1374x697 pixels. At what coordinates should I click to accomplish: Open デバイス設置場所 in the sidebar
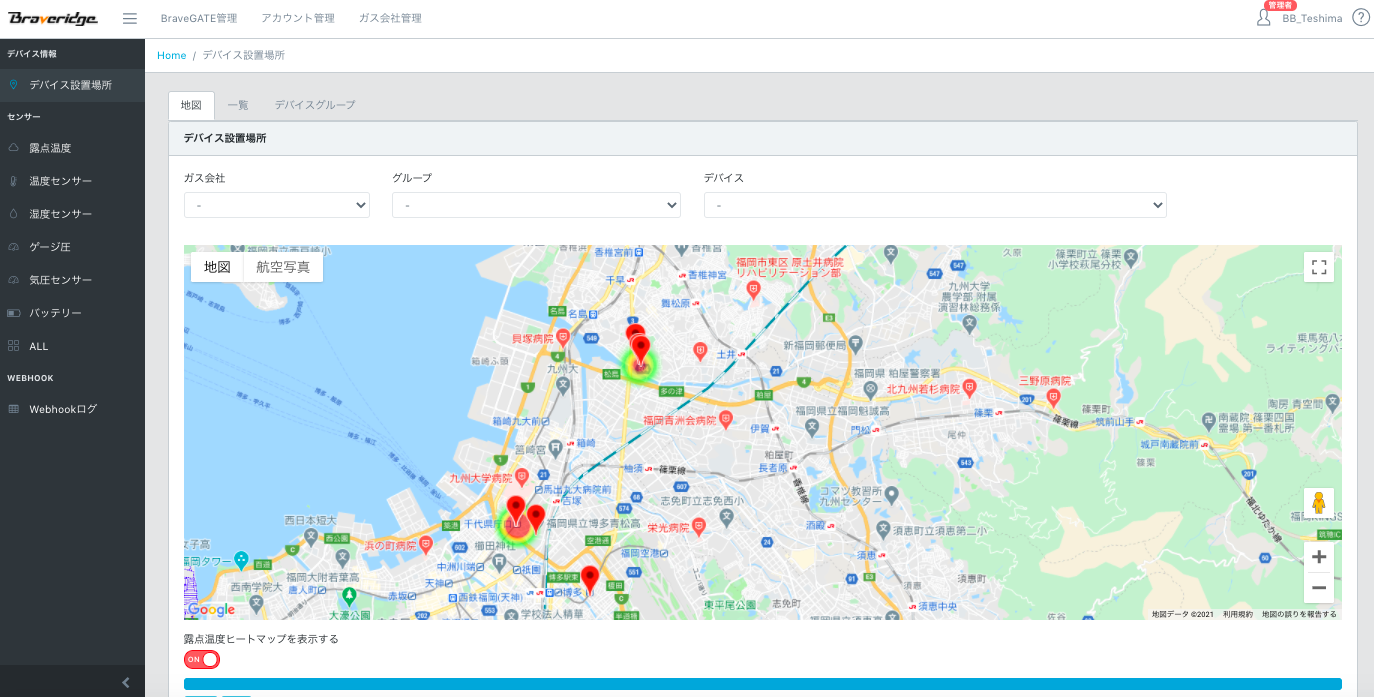pos(72,85)
